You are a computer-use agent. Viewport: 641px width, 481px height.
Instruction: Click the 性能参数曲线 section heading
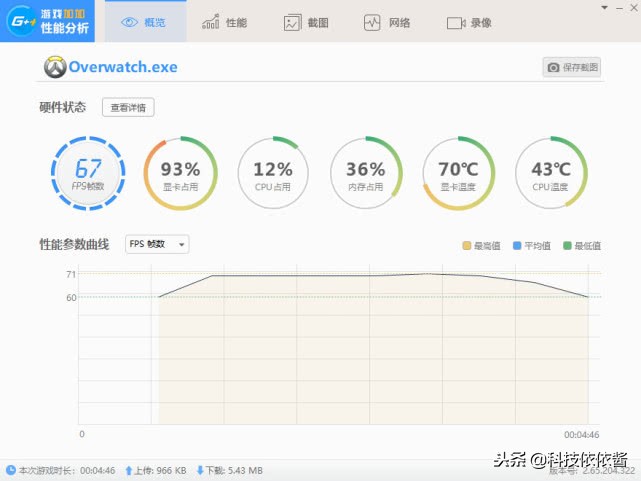pos(74,244)
